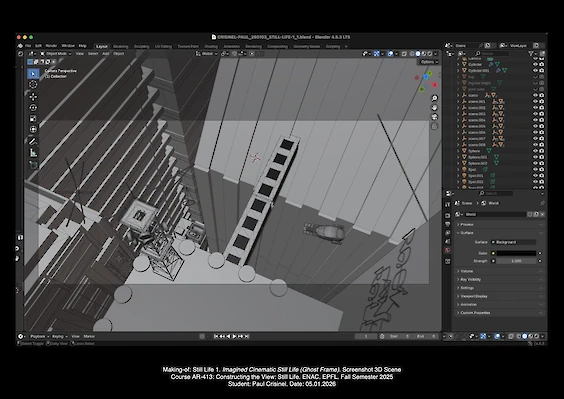Open the Global transform orientation dropdown
Screen dimensions: 564x399
click(x=207, y=54)
